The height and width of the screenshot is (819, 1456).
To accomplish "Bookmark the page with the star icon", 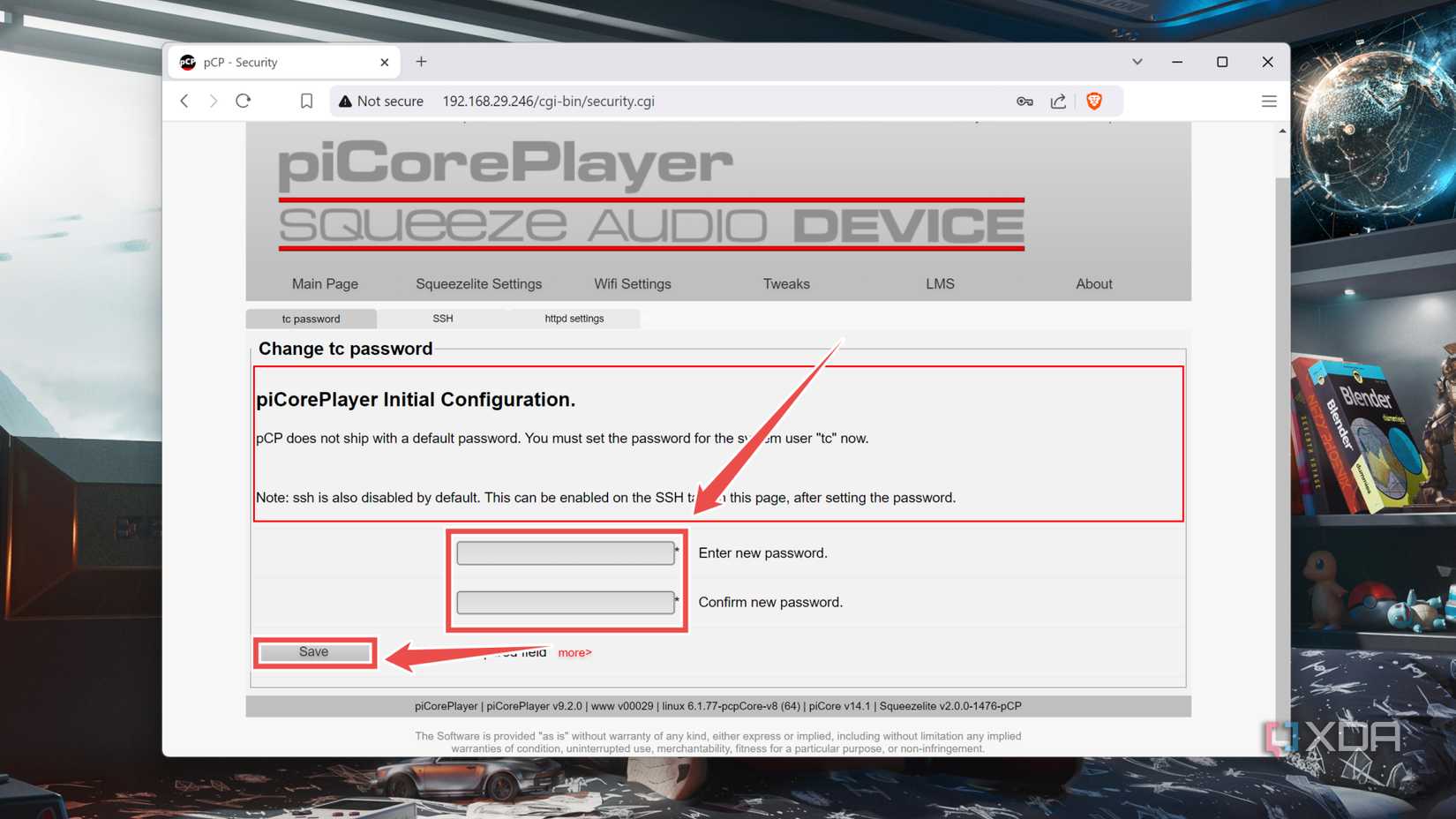I will coord(306,101).
